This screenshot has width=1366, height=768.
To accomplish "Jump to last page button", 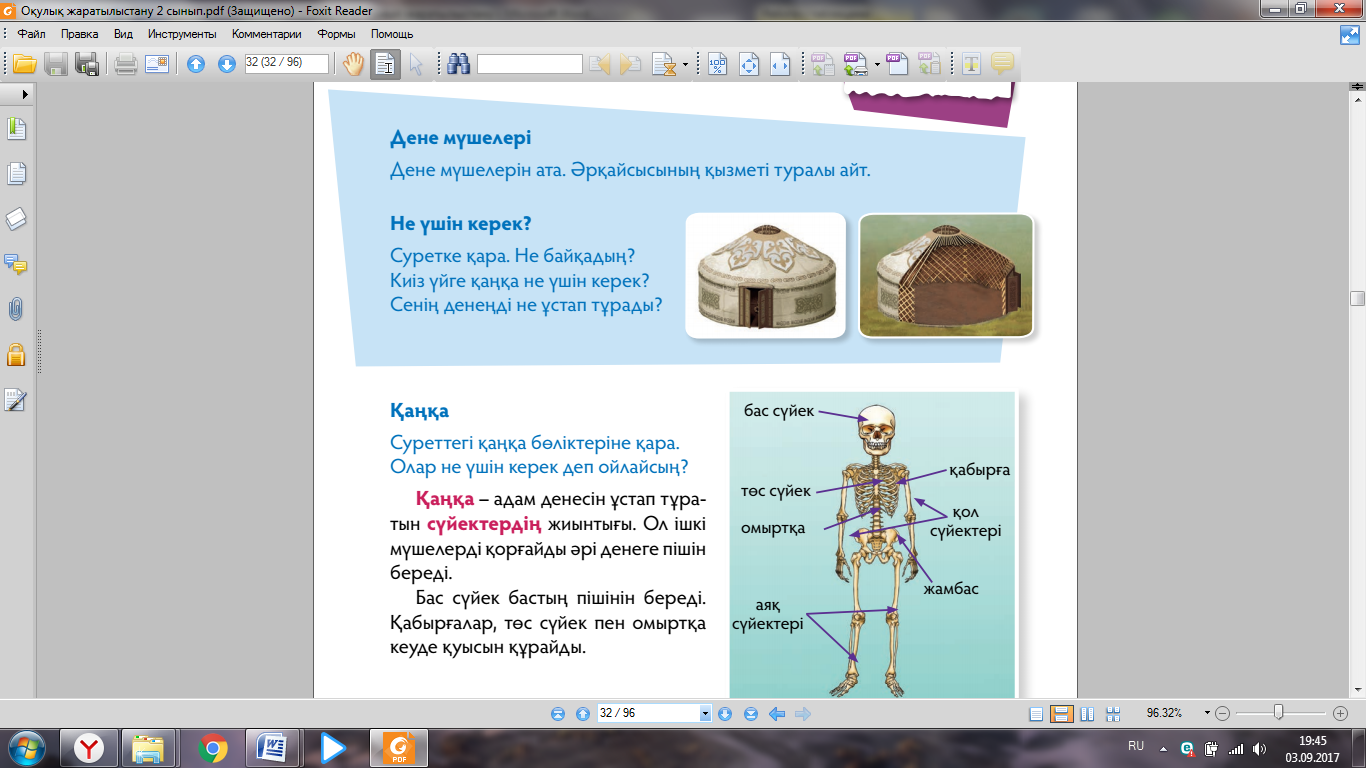I will pyautogui.click(x=751, y=714).
